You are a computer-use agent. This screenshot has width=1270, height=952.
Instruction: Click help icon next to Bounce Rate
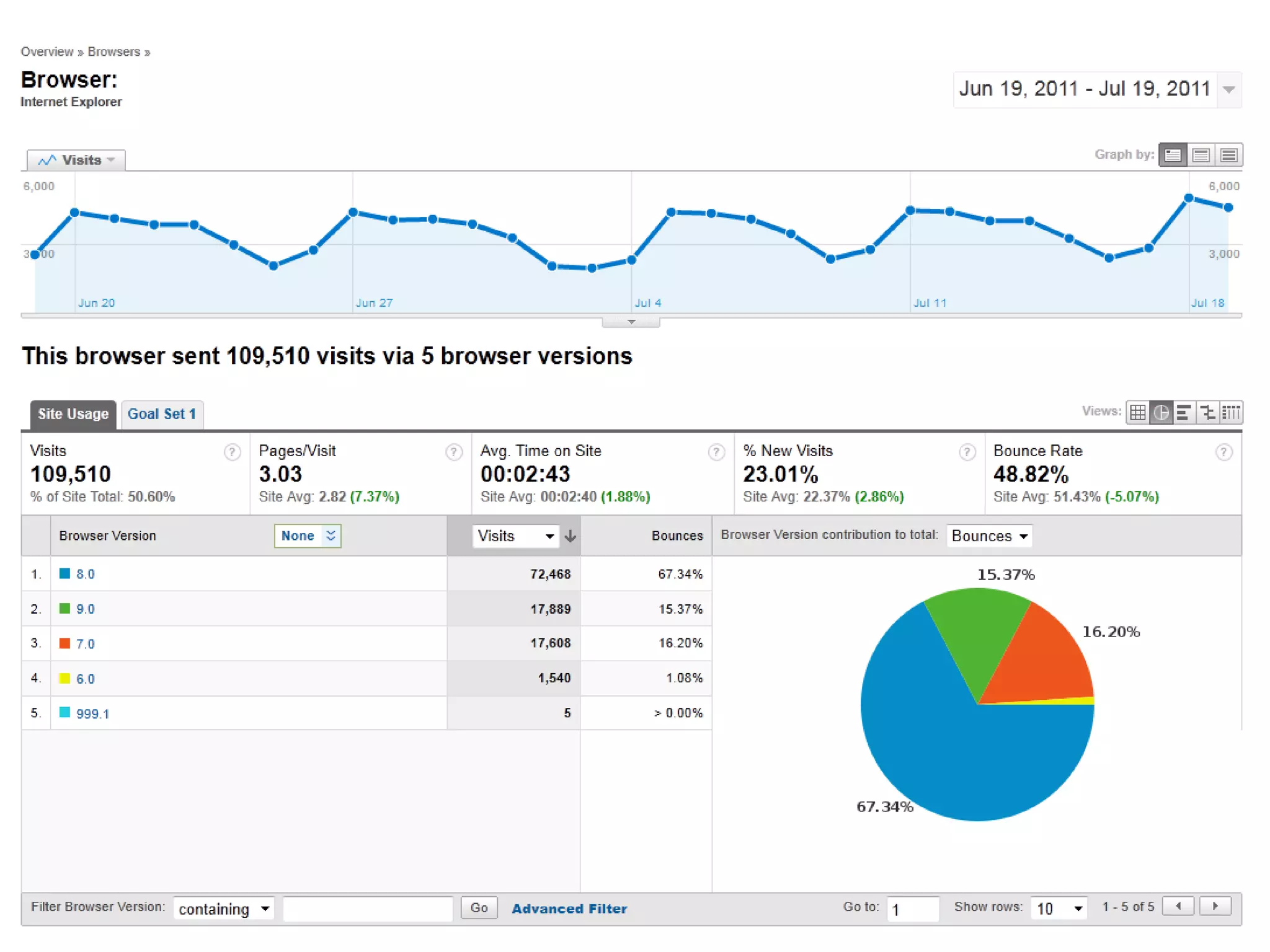pyautogui.click(x=1223, y=452)
